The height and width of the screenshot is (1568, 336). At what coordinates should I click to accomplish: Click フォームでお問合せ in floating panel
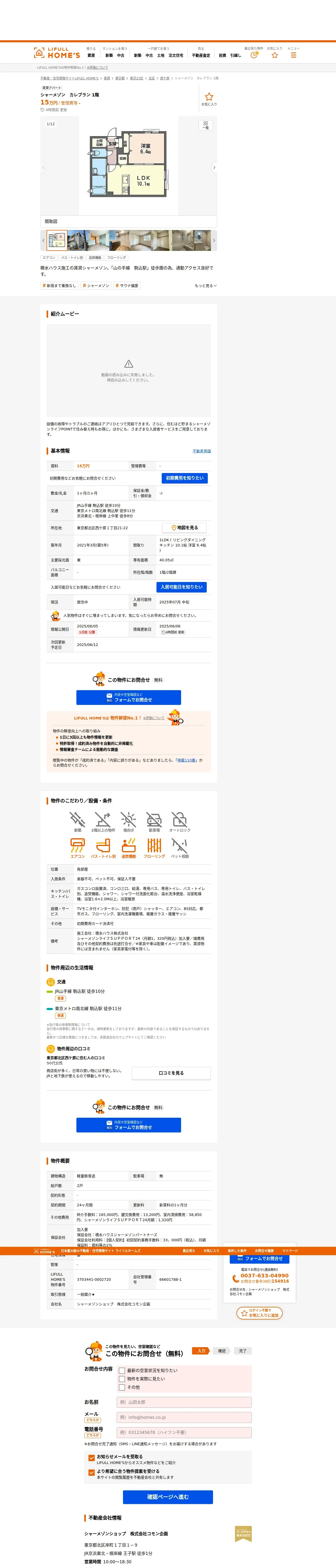pyautogui.click(x=260, y=1259)
